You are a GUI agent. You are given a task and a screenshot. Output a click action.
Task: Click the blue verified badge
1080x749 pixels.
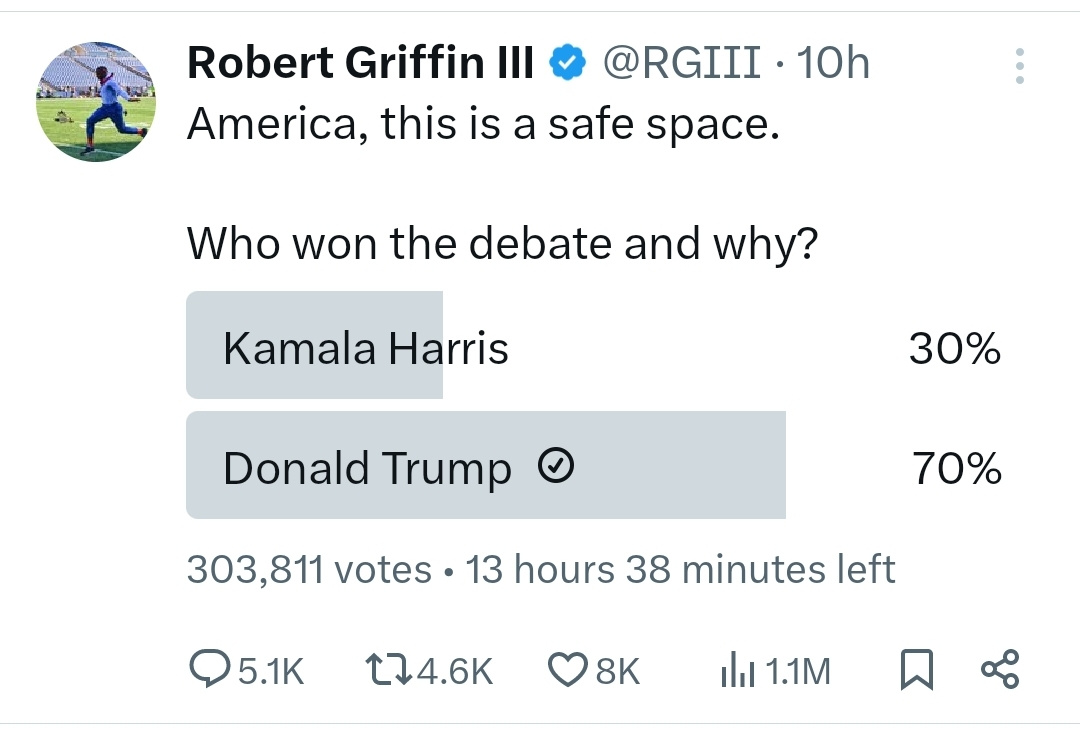point(569,64)
